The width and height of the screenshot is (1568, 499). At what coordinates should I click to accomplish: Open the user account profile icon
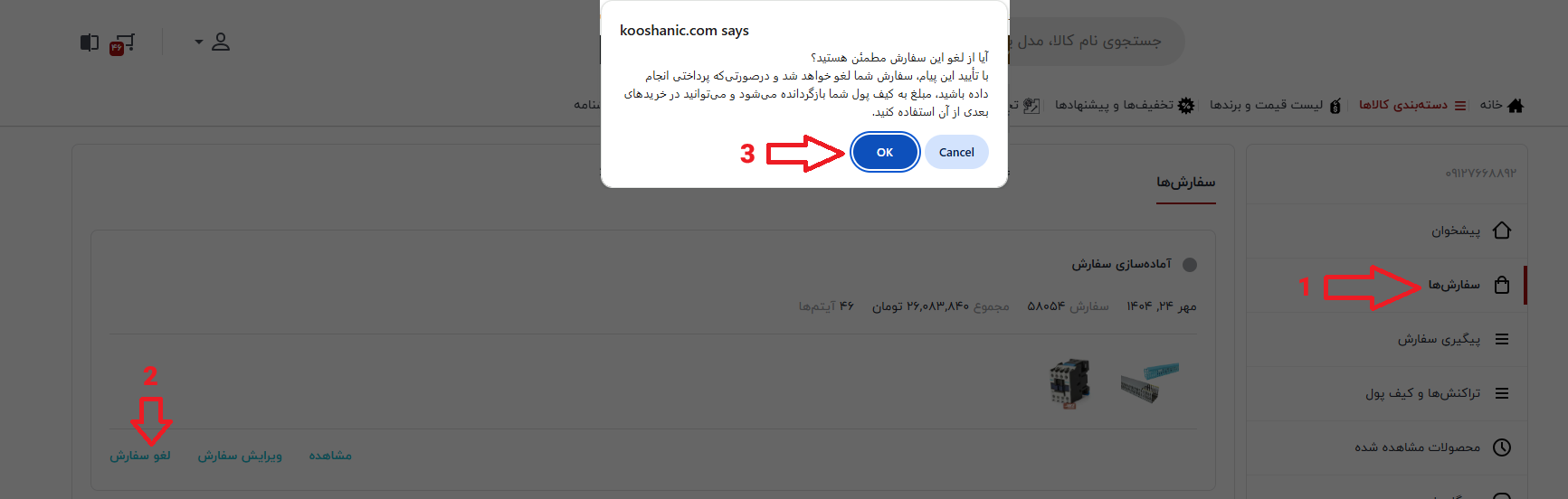(221, 42)
